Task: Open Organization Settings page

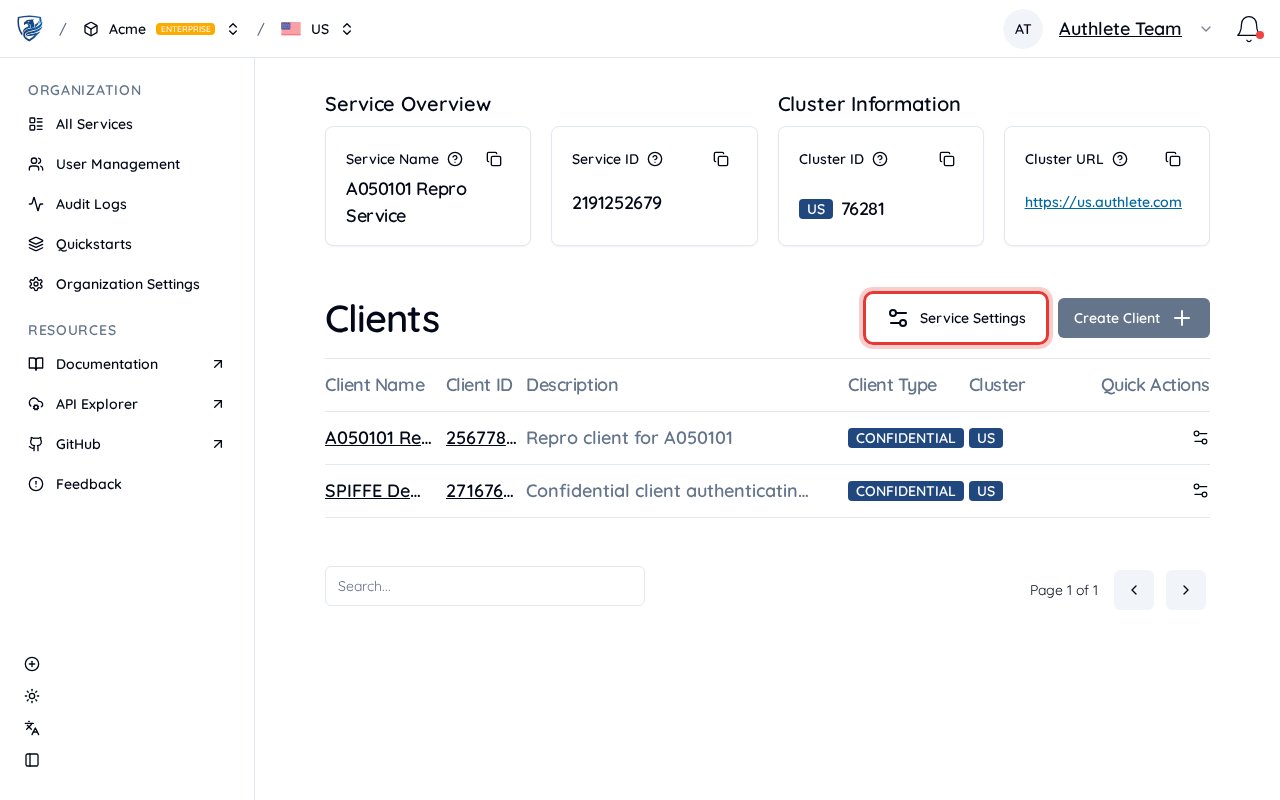Action: coord(127,284)
